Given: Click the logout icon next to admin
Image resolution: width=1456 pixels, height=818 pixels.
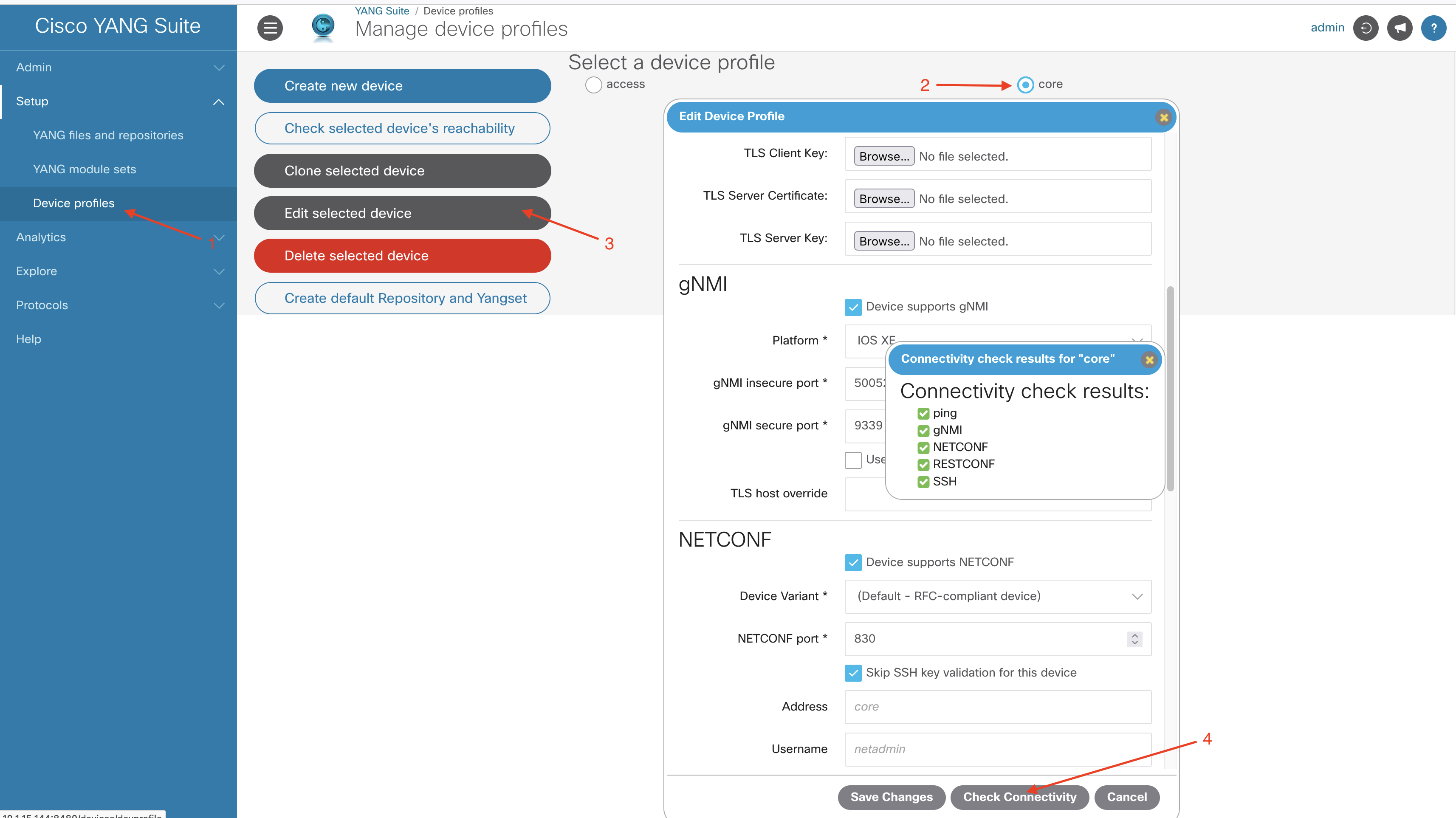Looking at the screenshot, I should pyautogui.click(x=1365, y=28).
